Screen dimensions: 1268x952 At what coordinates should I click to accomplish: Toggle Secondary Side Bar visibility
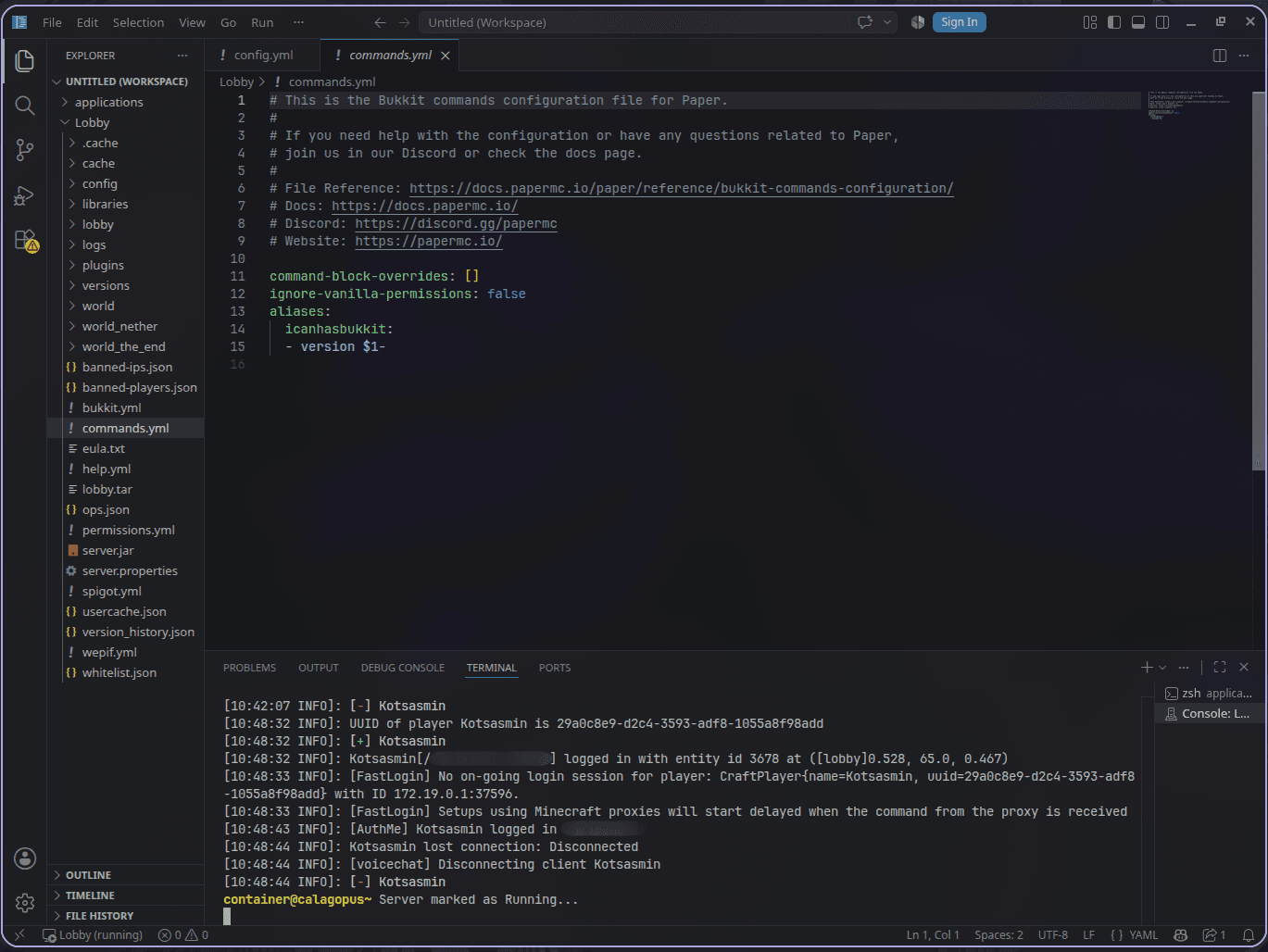point(1162,22)
